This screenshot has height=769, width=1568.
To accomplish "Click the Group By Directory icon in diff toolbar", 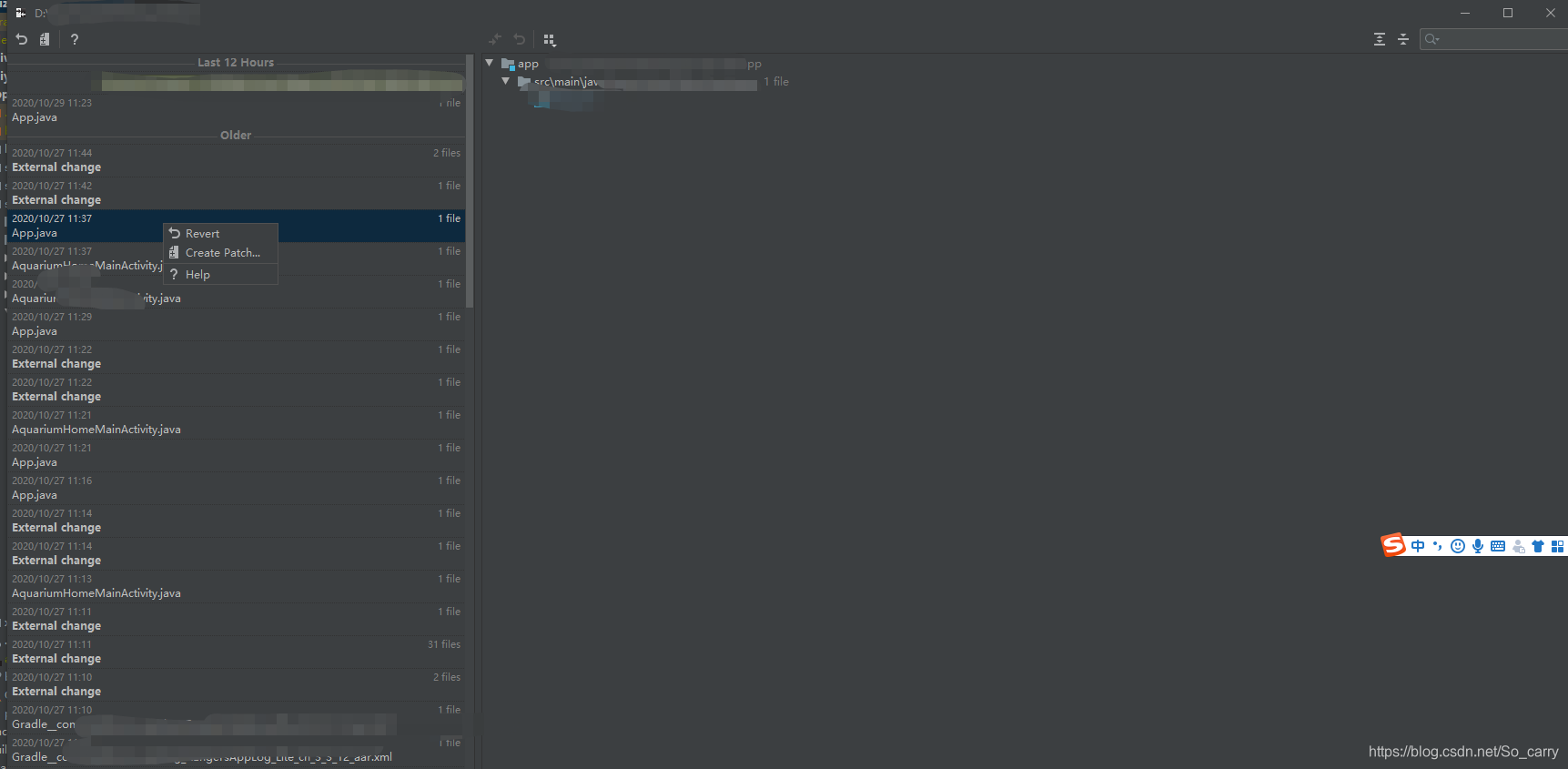I will (x=550, y=39).
